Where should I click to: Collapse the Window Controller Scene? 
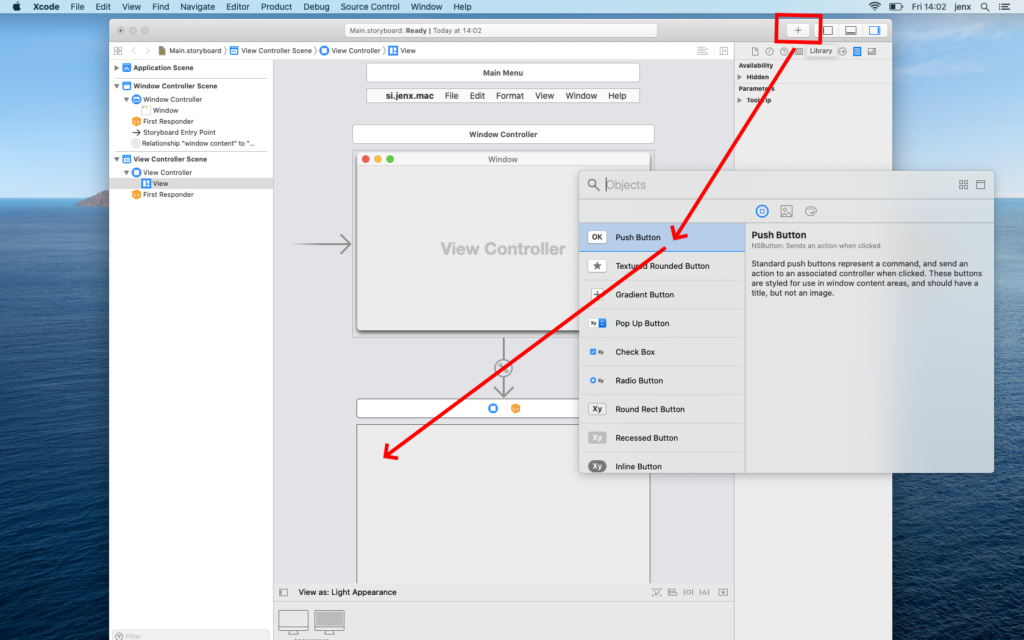tap(116, 86)
